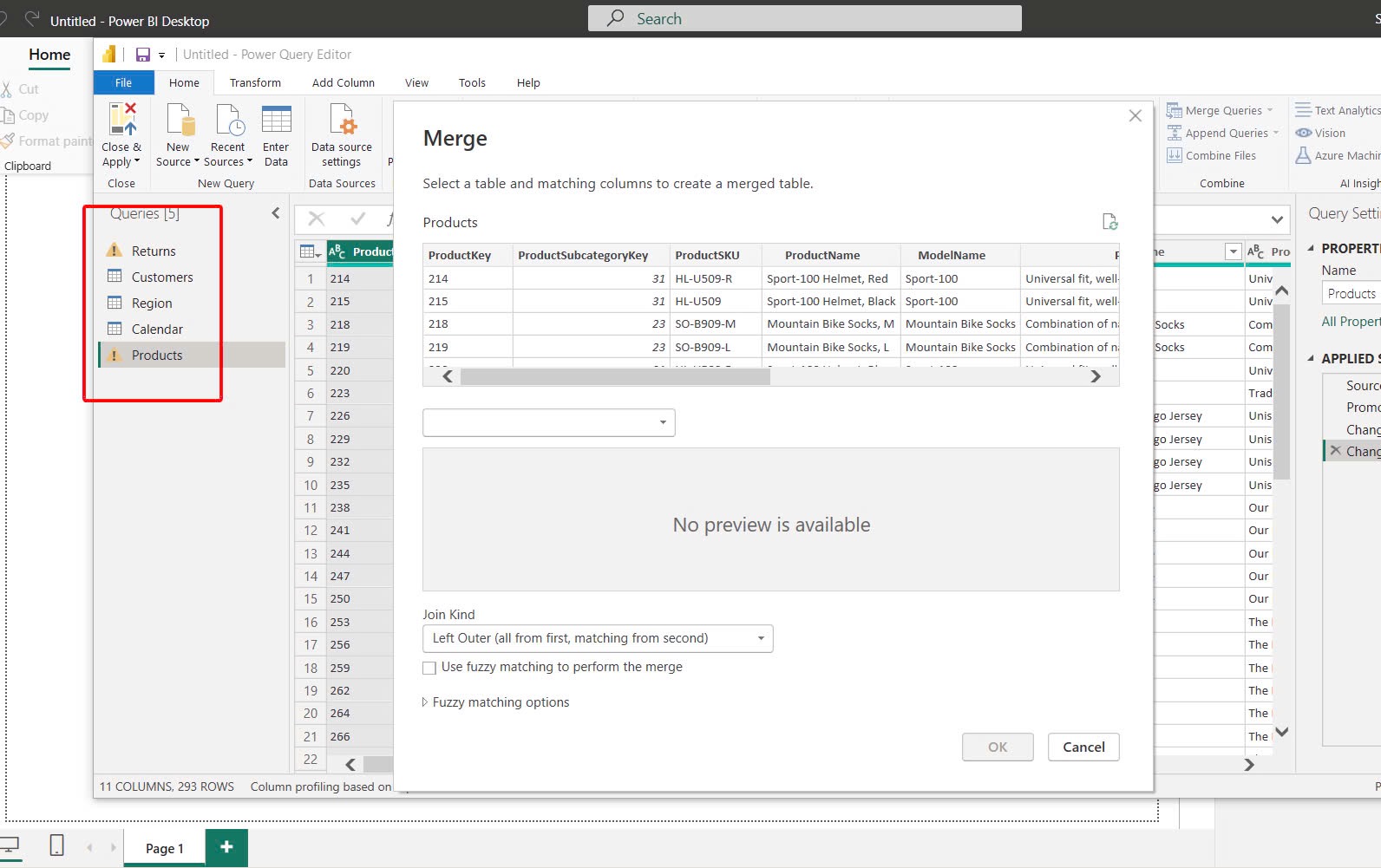Switch to mobile layout view icon

click(56, 845)
